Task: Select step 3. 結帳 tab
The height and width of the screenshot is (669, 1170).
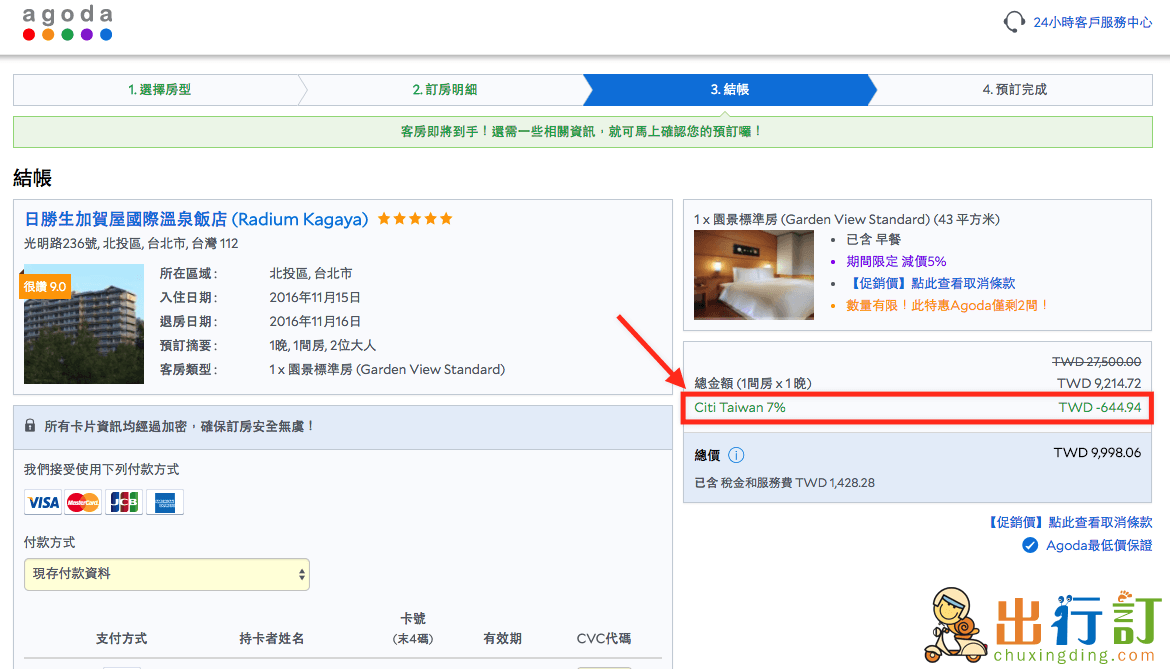Action: click(730, 89)
